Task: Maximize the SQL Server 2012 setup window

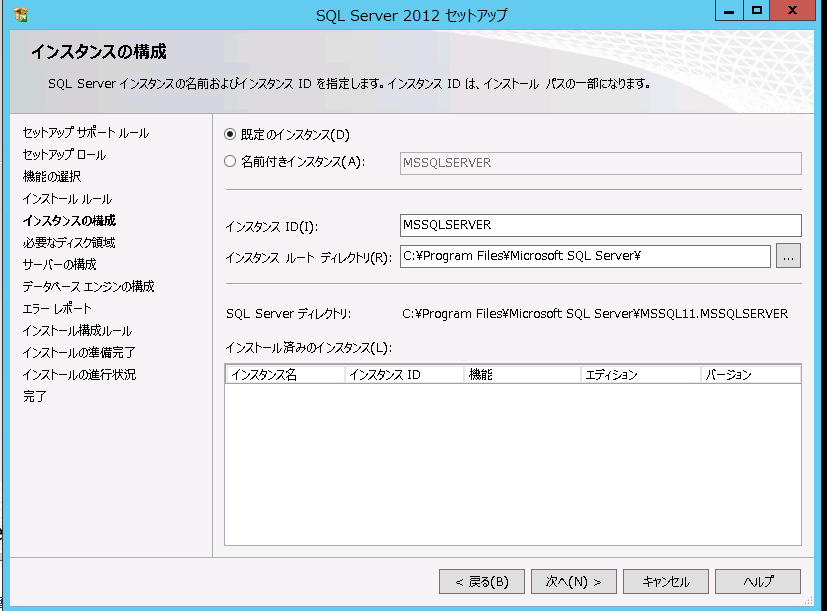Action: [x=756, y=10]
